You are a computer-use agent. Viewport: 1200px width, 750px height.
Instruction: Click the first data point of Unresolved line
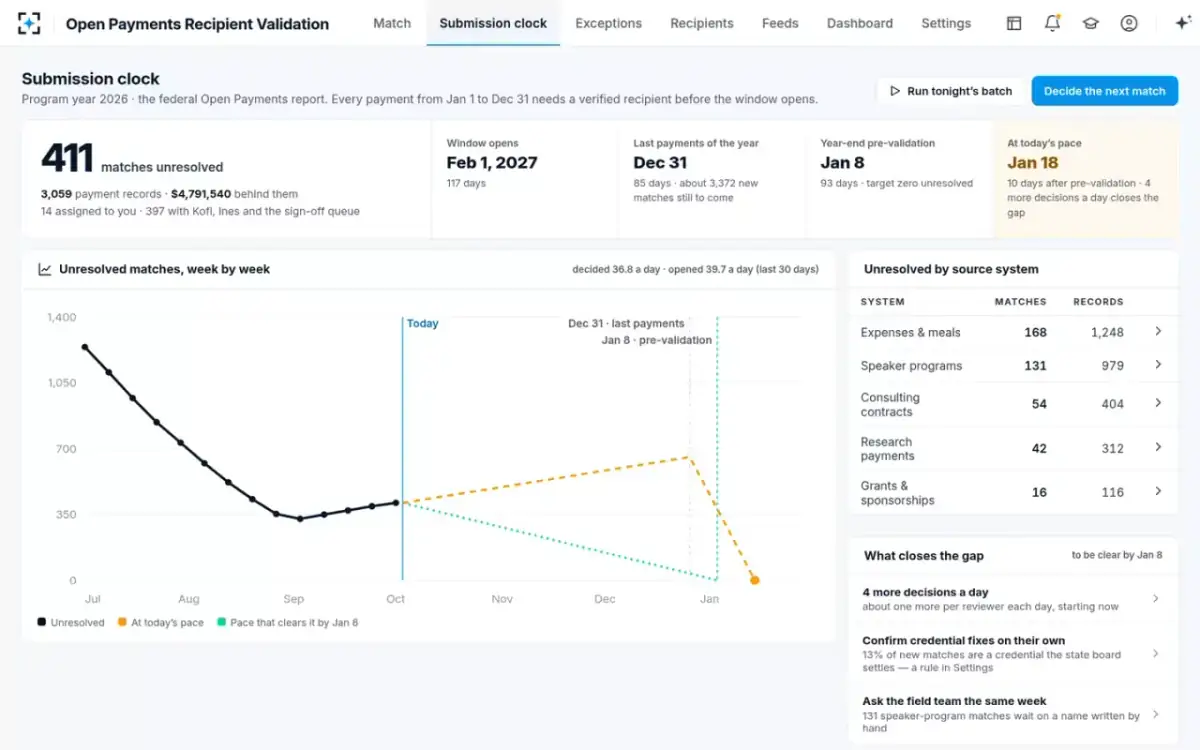point(85,347)
